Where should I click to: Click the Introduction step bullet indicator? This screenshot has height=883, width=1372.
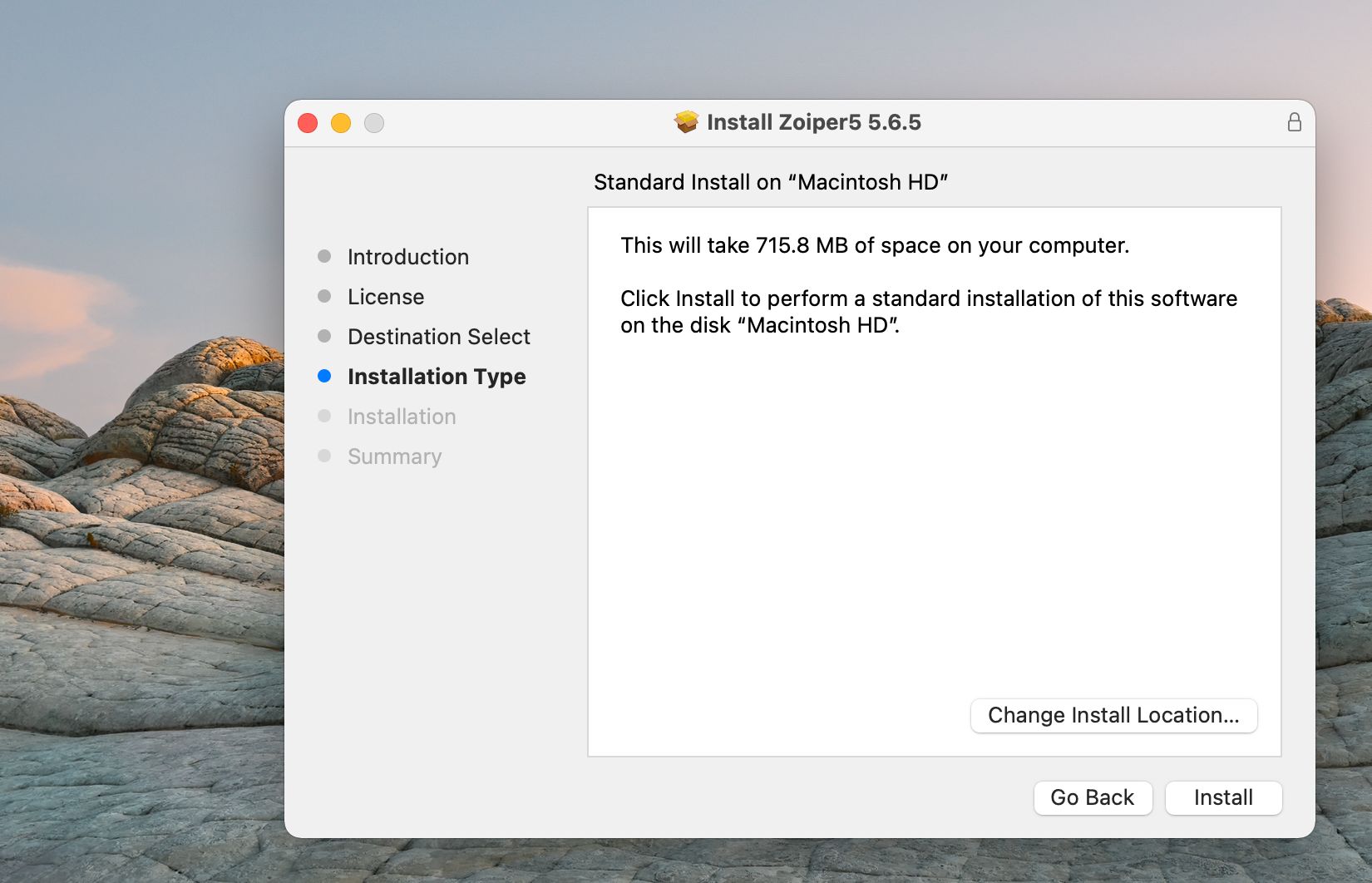[x=324, y=256]
